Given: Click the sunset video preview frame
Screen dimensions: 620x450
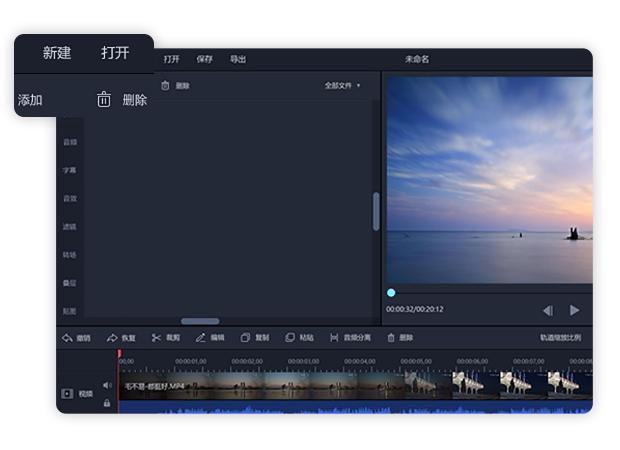Looking at the screenshot, I should pos(490,180).
